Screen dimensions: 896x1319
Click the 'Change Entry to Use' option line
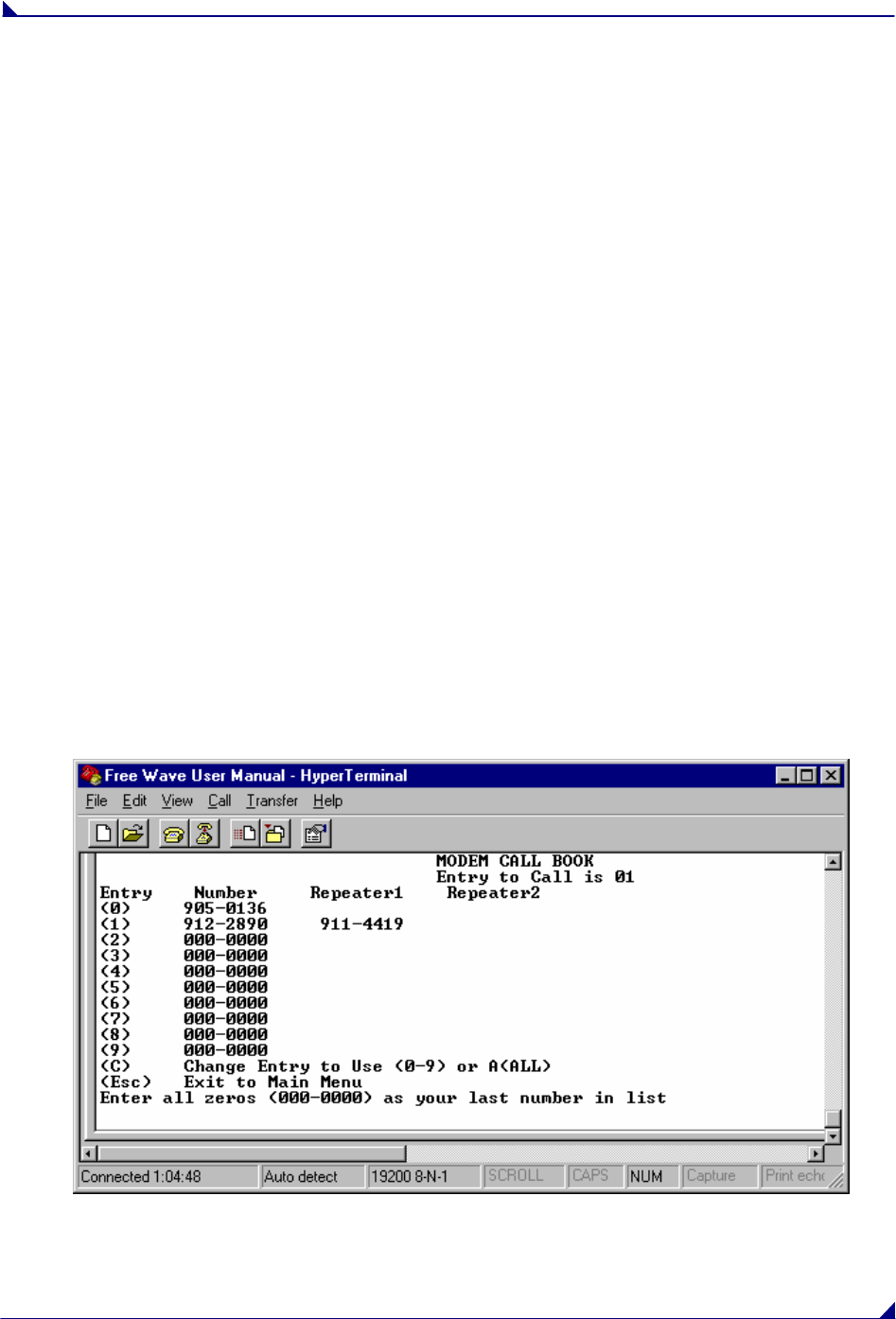coord(325,1066)
